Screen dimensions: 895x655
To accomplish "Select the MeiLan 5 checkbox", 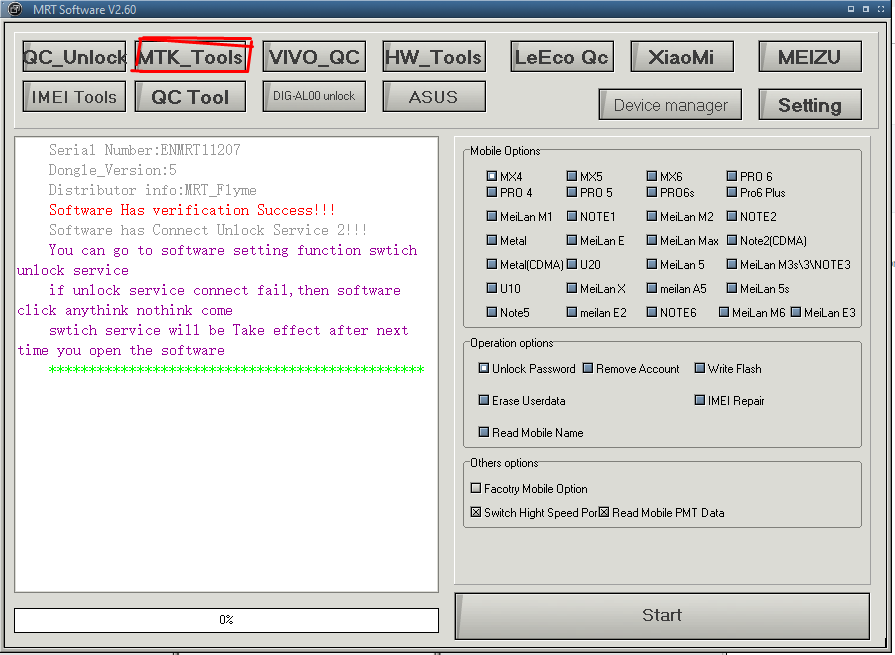I will pos(651,264).
